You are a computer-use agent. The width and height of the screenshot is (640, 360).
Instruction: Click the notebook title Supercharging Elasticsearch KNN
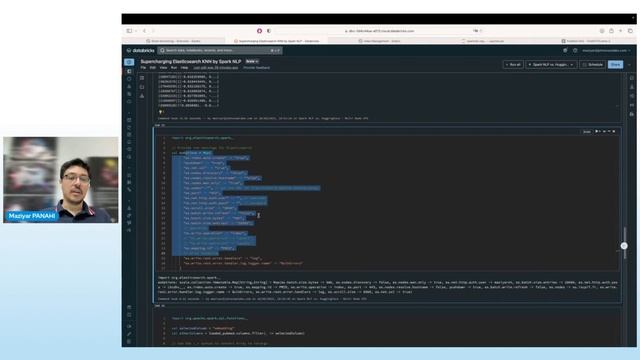click(191, 62)
